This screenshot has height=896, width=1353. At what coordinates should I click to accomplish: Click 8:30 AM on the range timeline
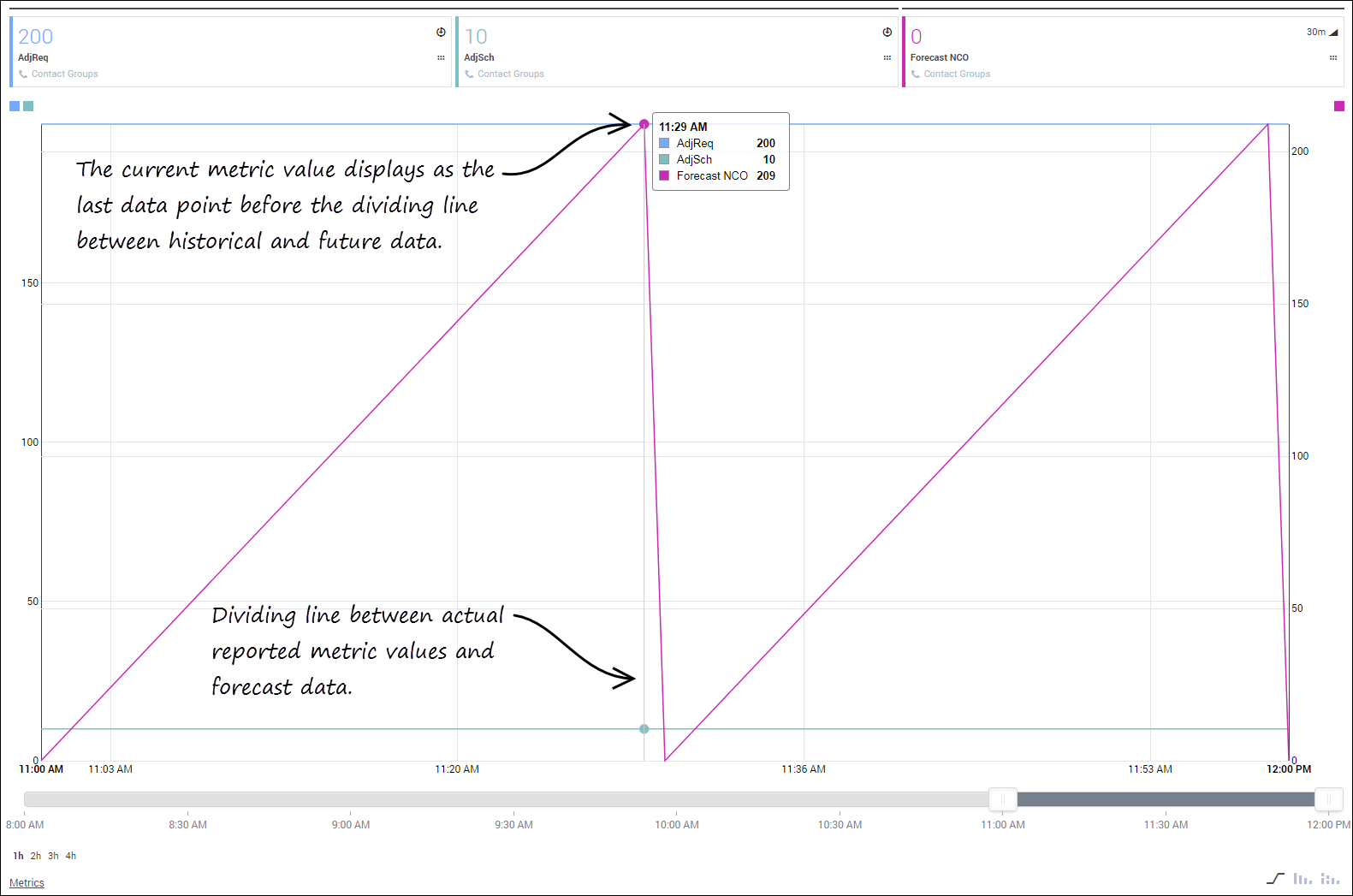point(187,825)
